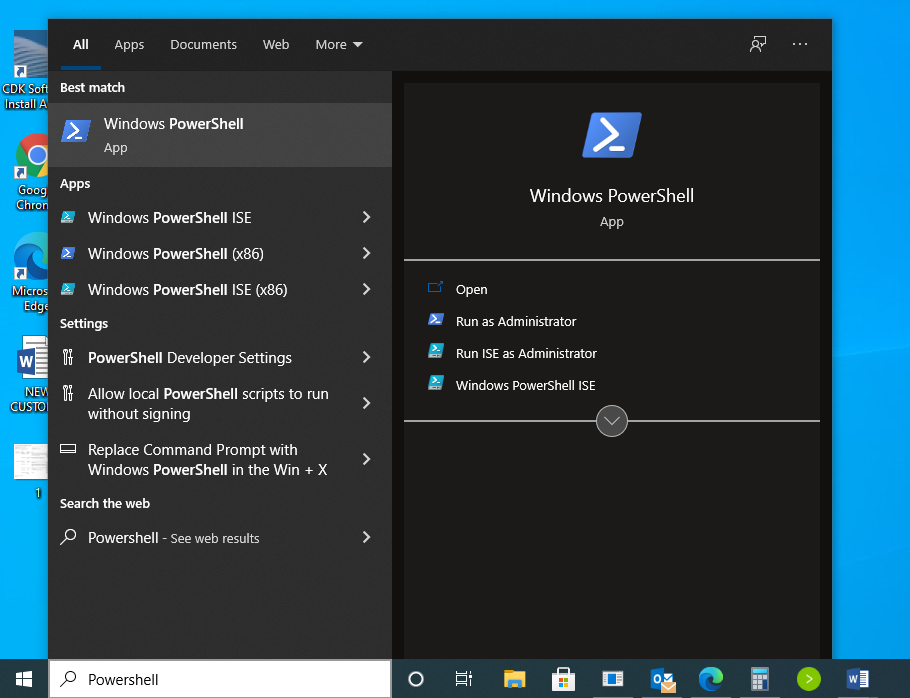Image resolution: width=910 pixels, height=698 pixels.
Task: Click the large Windows PowerShell icon in preview pane
Action: [x=612, y=135]
